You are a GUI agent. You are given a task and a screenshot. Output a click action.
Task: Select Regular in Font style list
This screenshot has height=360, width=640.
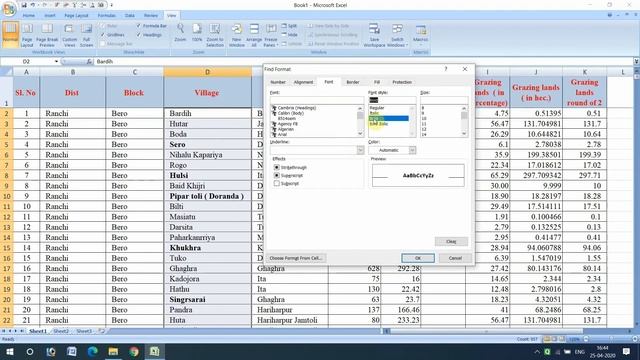(x=376, y=108)
